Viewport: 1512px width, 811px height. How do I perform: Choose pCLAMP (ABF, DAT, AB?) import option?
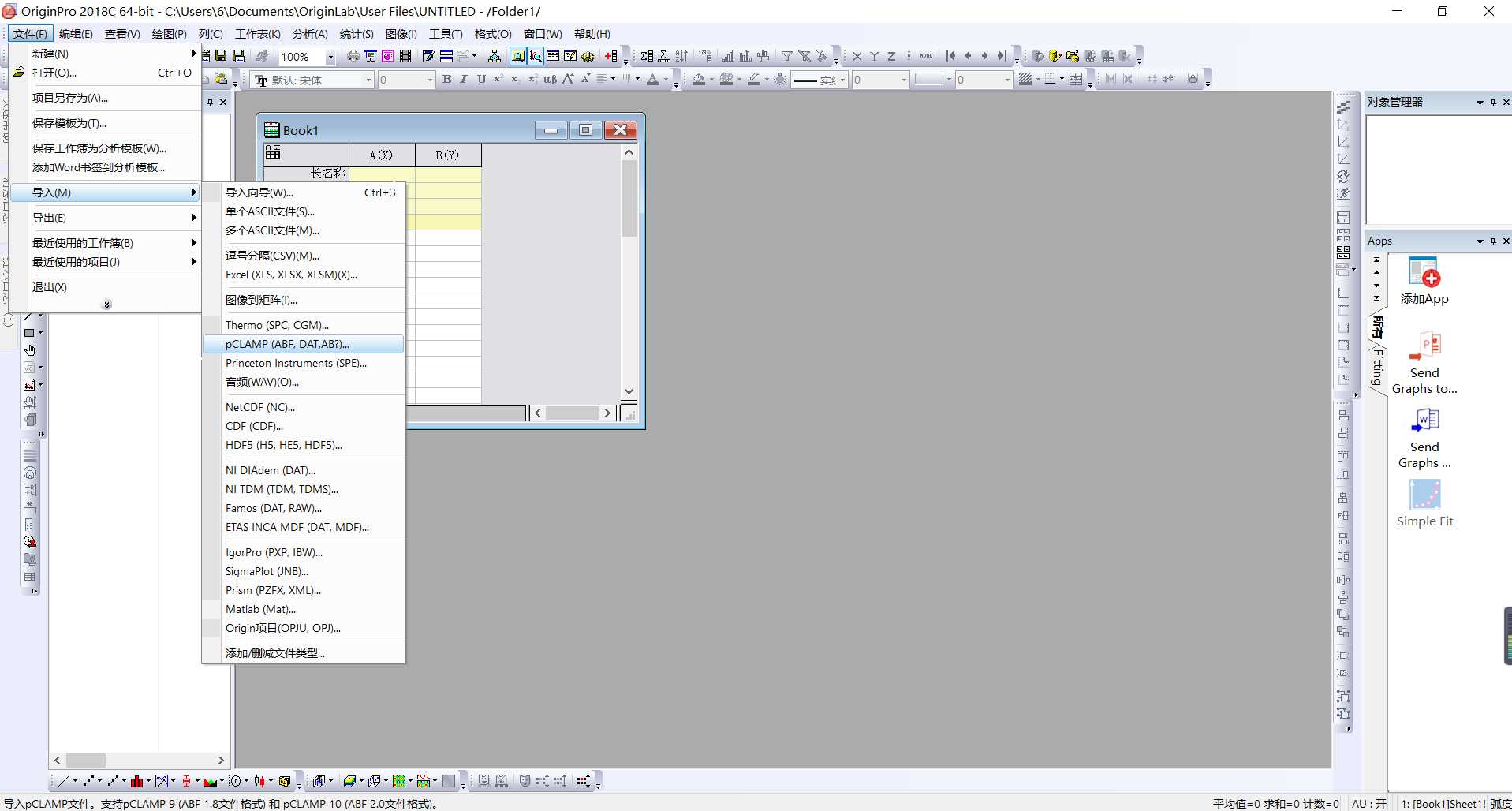[304, 344]
